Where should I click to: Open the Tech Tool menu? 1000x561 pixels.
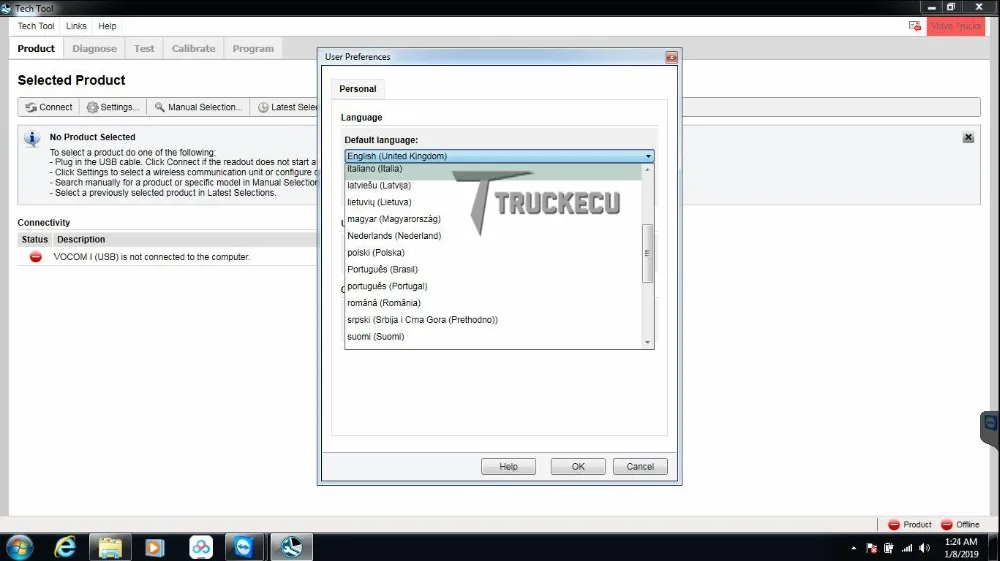[36, 26]
